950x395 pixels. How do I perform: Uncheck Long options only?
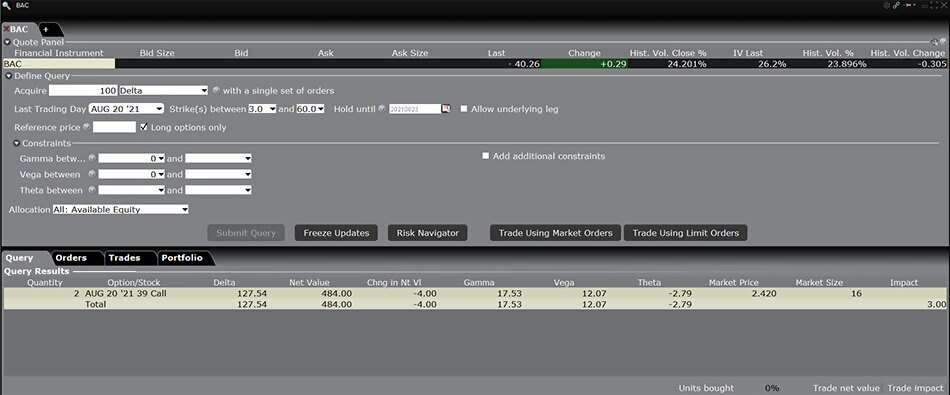(144, 127)
